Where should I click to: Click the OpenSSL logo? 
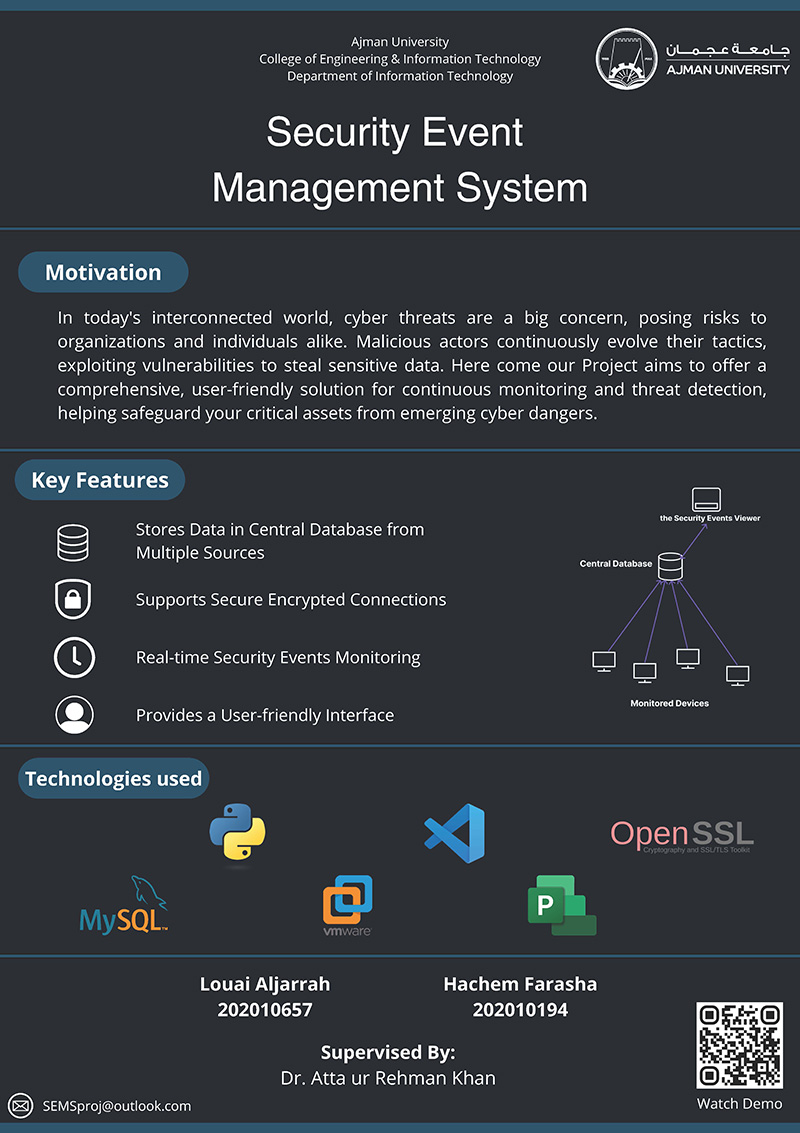681,835
